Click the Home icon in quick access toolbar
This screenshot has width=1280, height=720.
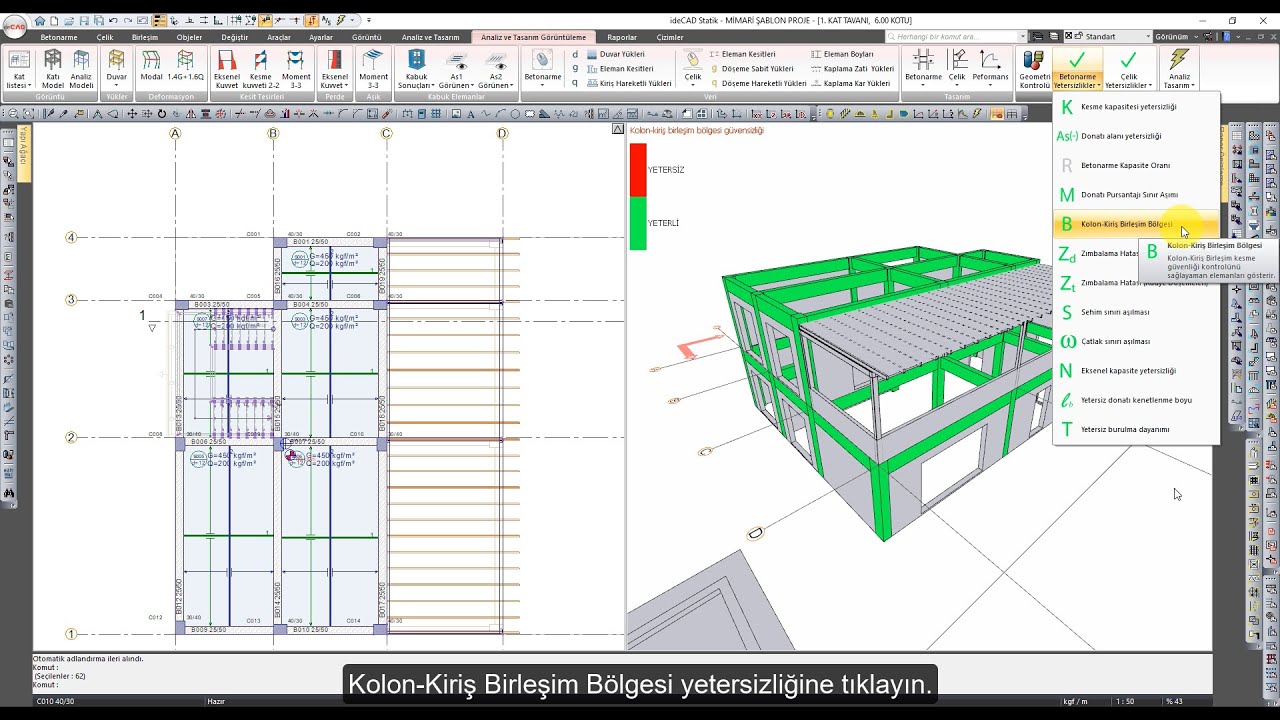(x=40, y=20)
